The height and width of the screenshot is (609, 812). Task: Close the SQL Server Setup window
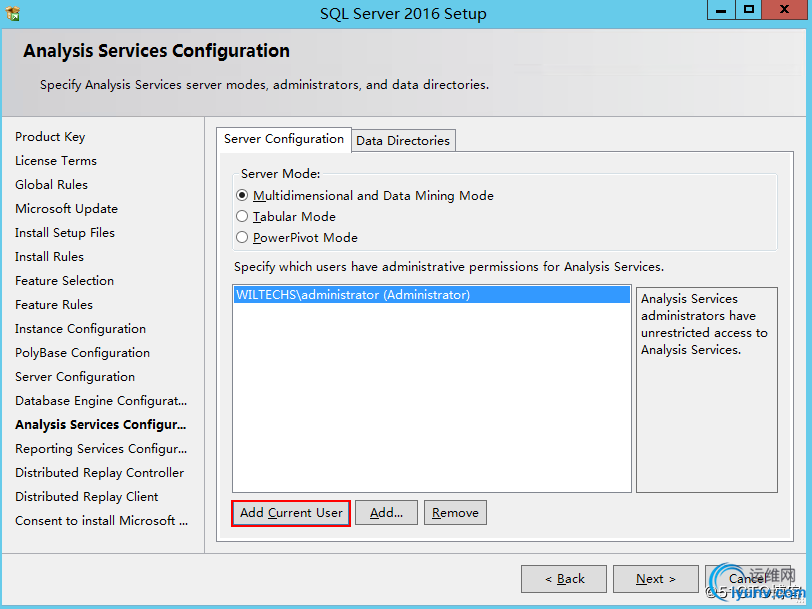point(785,9)
